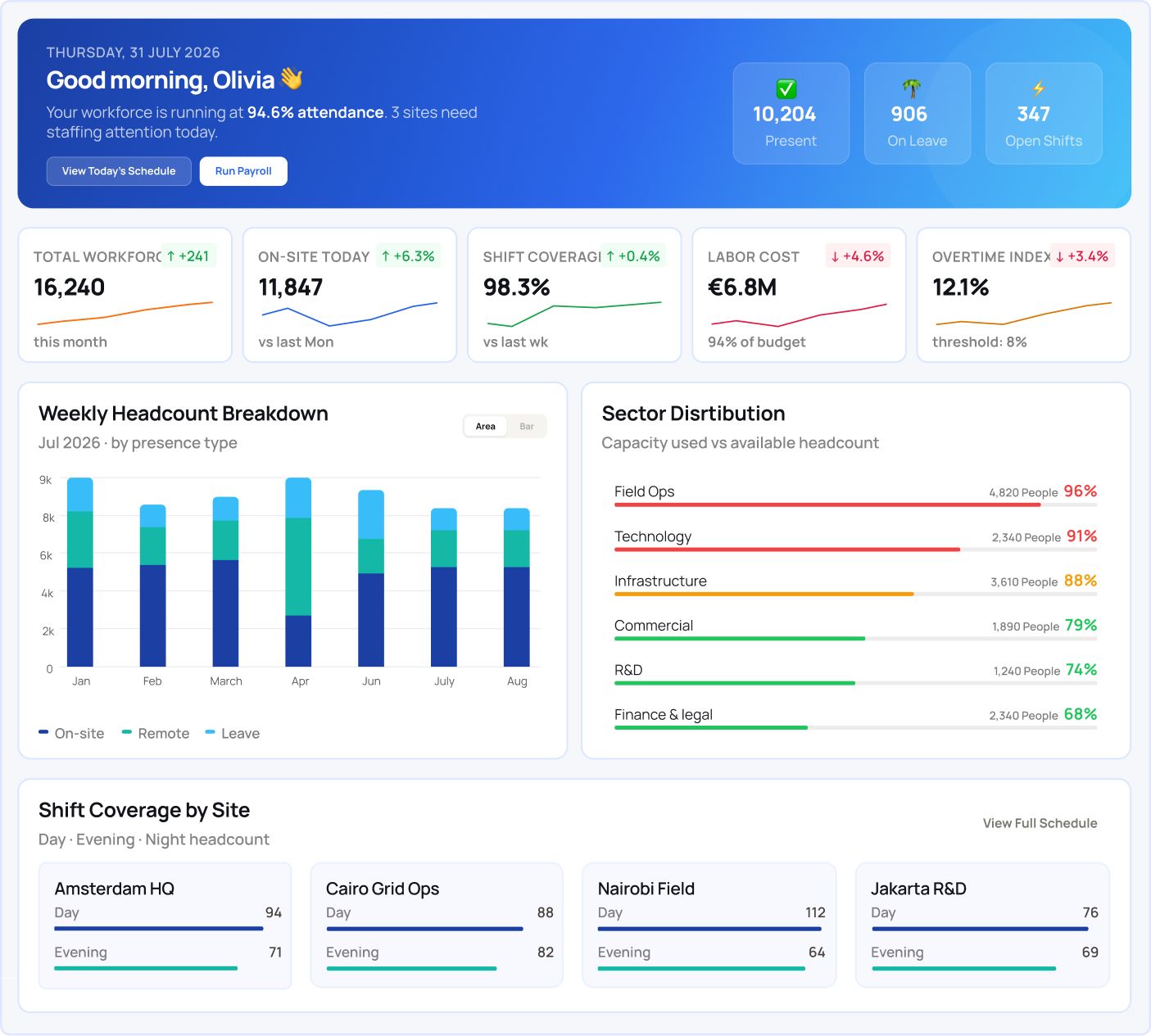This screenshot has height=1036, width=1151.
Task: Click Jakarta R&D Day shift bar
Action: 980,929
